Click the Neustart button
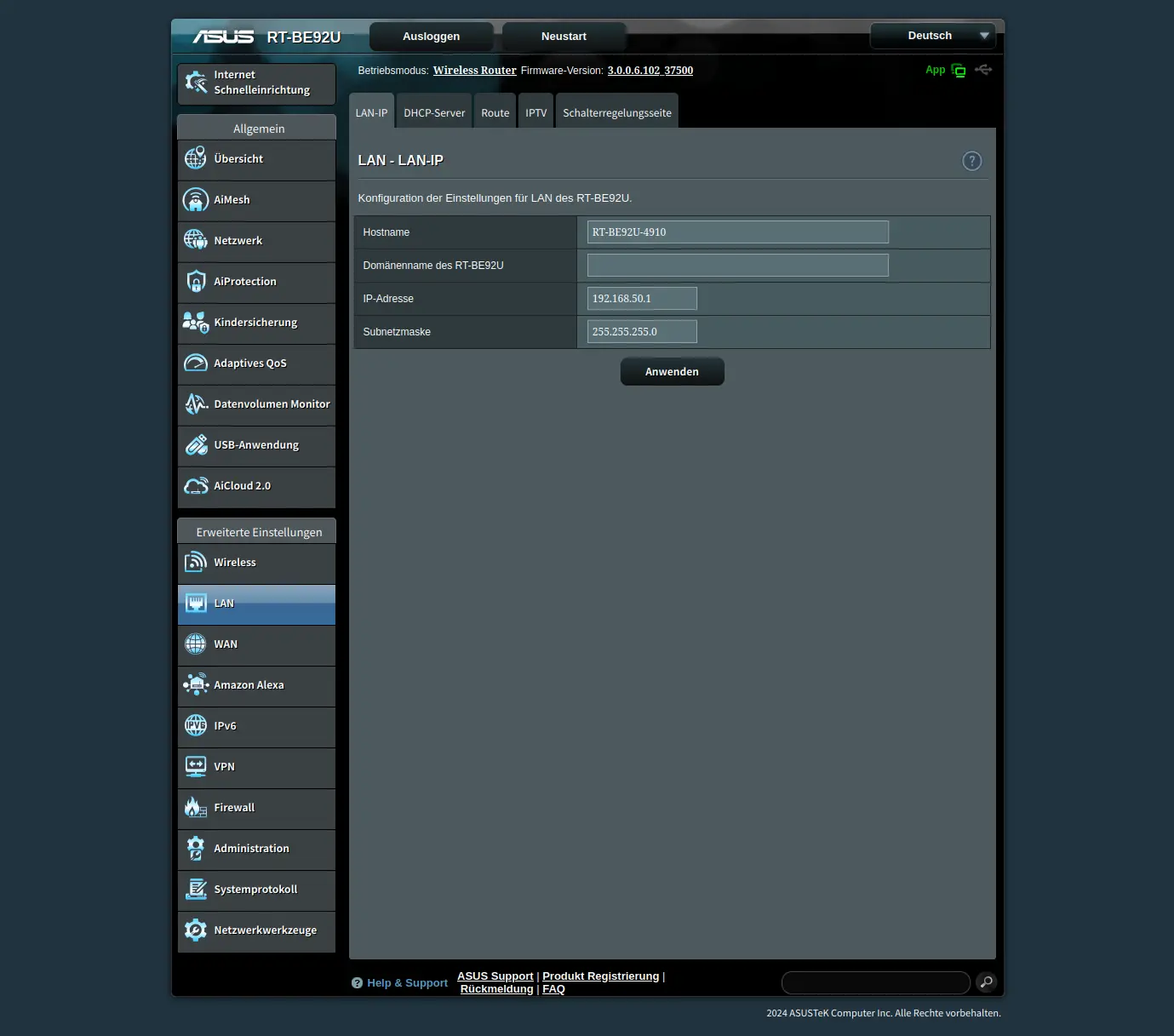This screenshot has height=1036, width=1174. (564, 37)
